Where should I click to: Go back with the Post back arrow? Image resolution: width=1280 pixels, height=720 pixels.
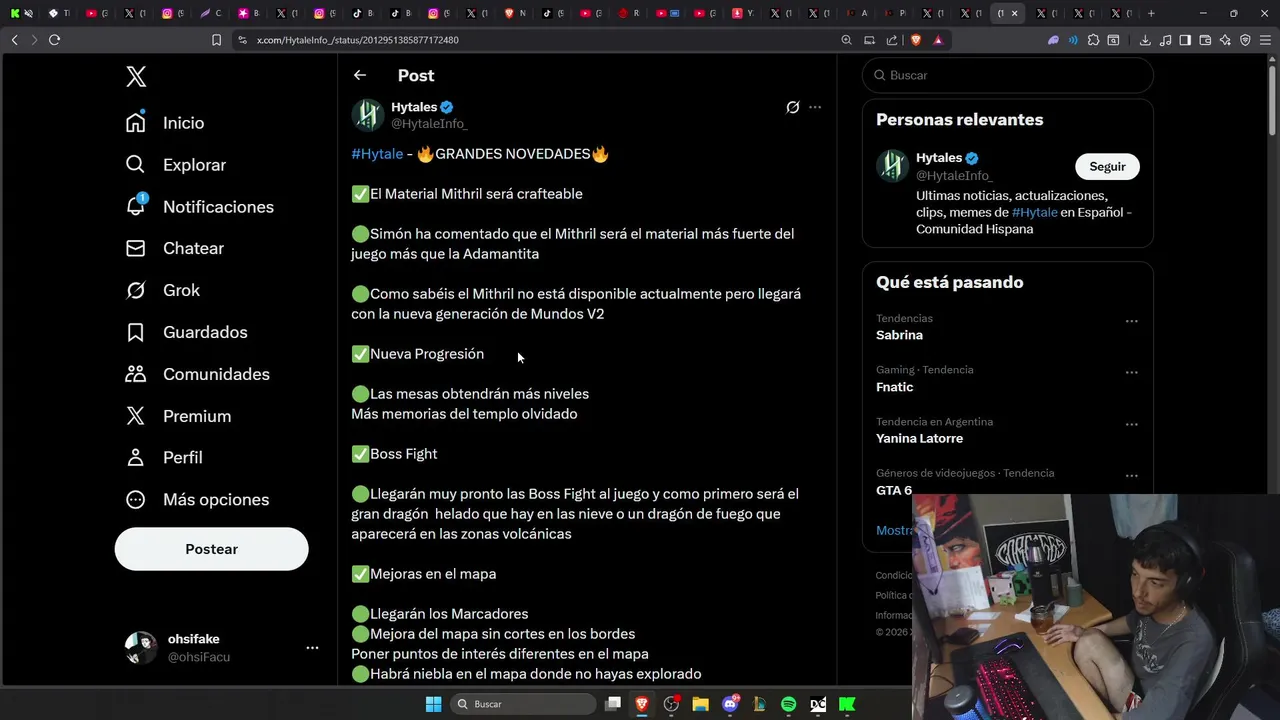click(360, 75)
